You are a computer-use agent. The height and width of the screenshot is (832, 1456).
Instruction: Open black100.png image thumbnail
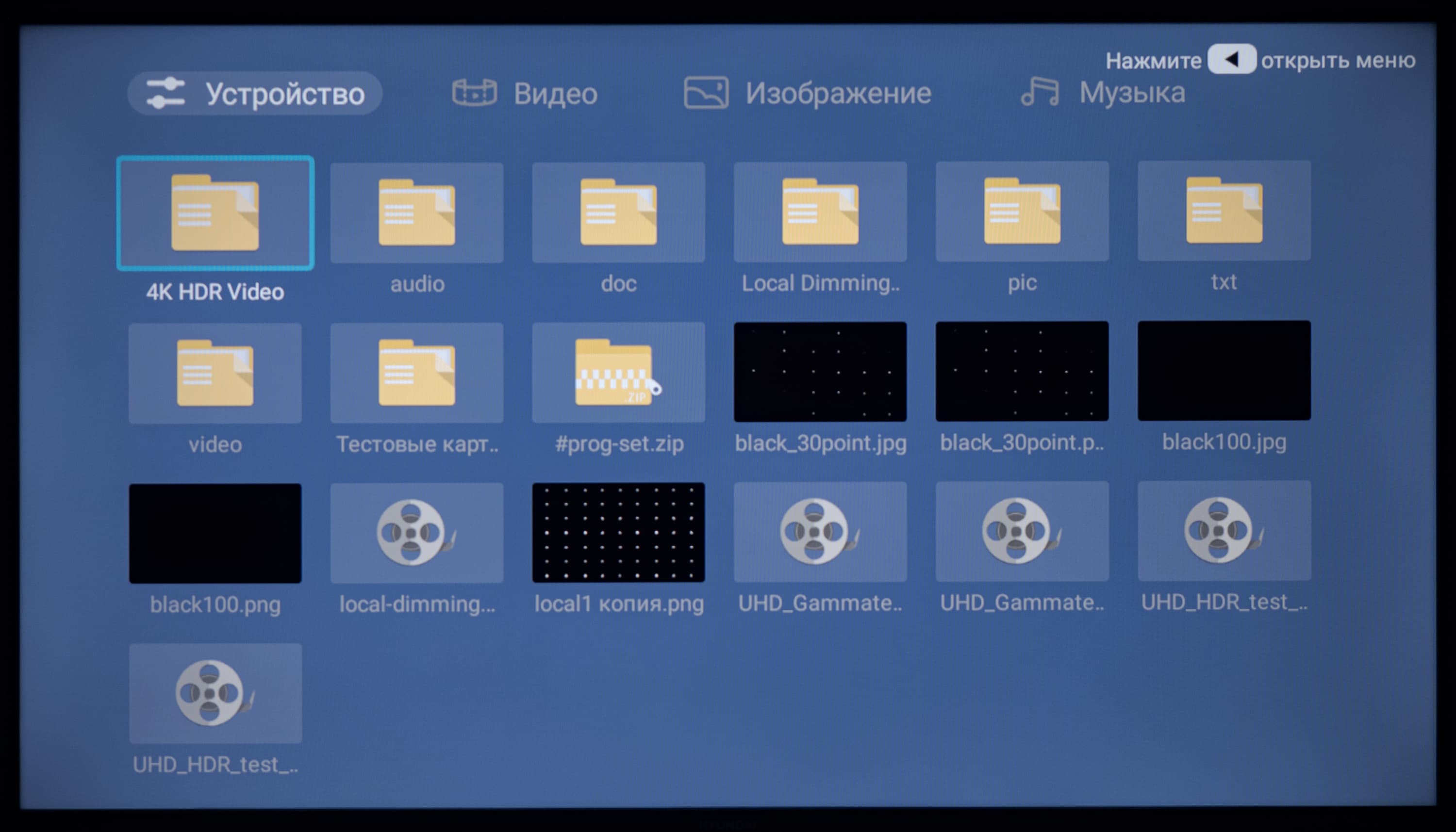(215, 533)
